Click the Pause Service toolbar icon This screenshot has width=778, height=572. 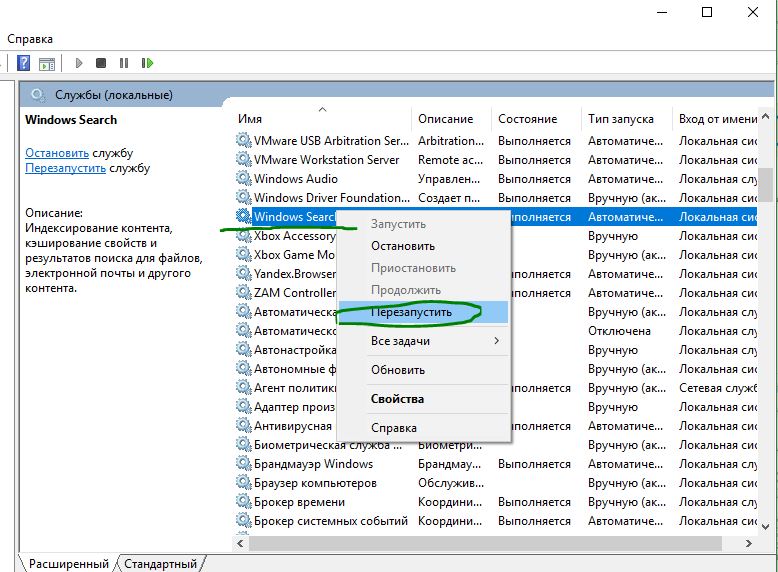124,63
